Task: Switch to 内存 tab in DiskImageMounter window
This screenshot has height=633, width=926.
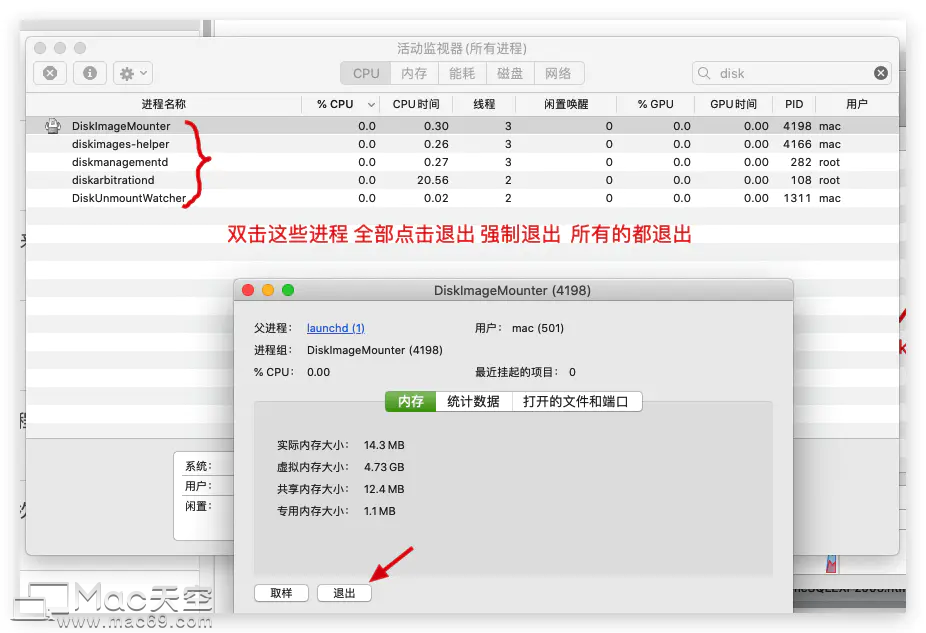Action: (410, 402)
